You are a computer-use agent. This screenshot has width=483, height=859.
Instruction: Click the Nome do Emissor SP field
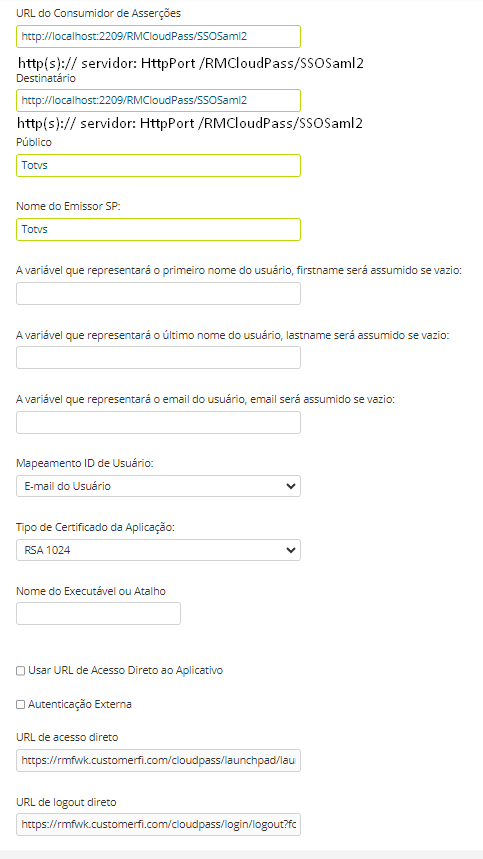158,230
